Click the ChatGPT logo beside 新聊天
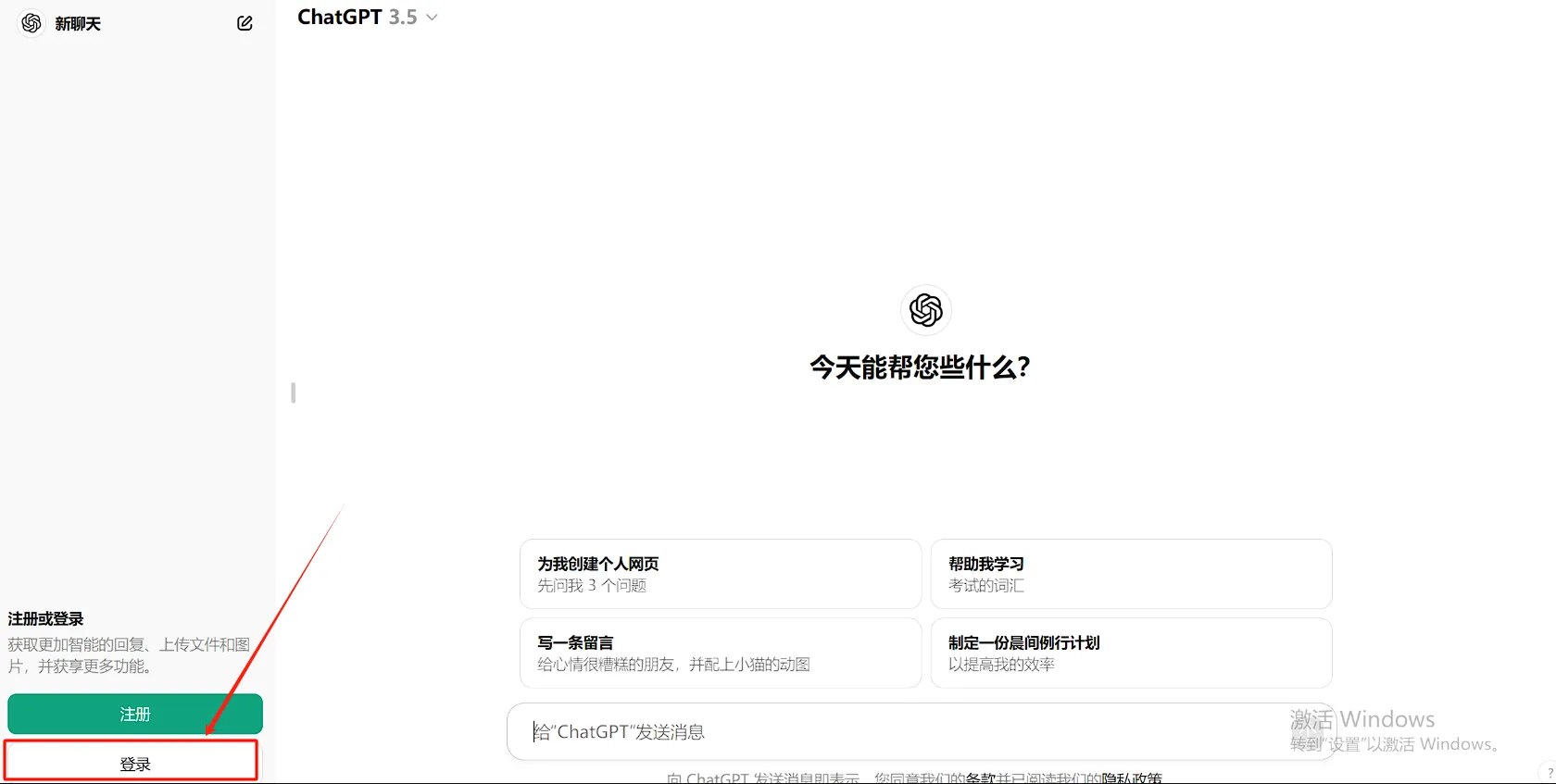Screen dimensions: 1556x784 [x=31, y=23]
